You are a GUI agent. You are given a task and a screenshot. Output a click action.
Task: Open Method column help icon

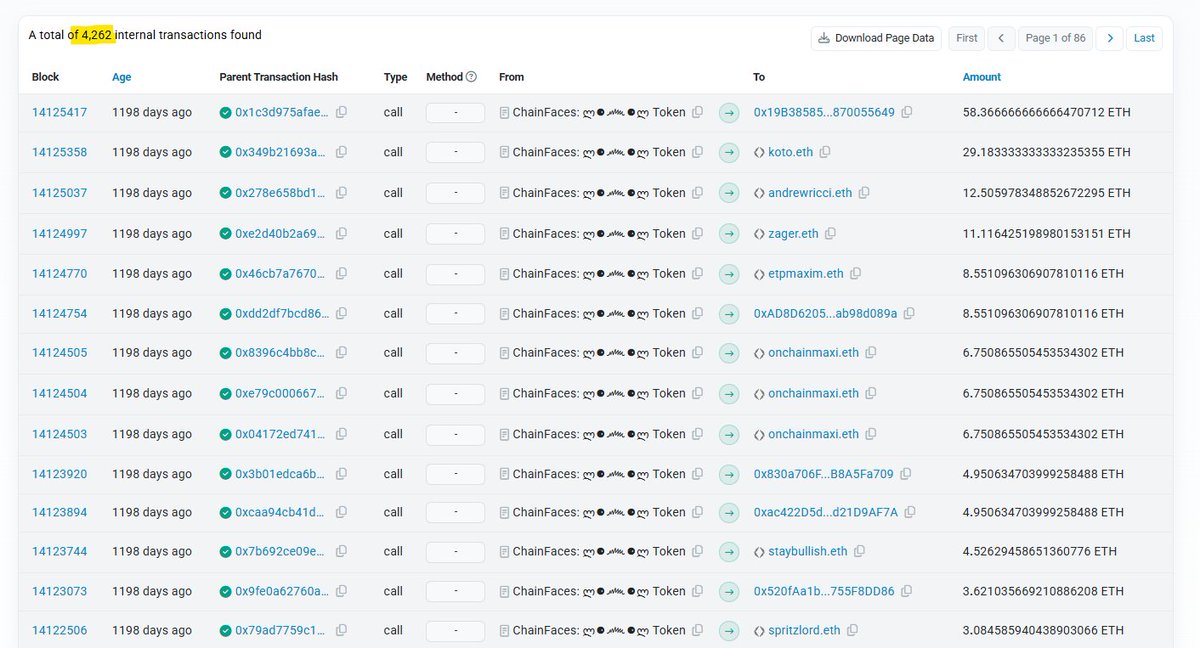472,77
